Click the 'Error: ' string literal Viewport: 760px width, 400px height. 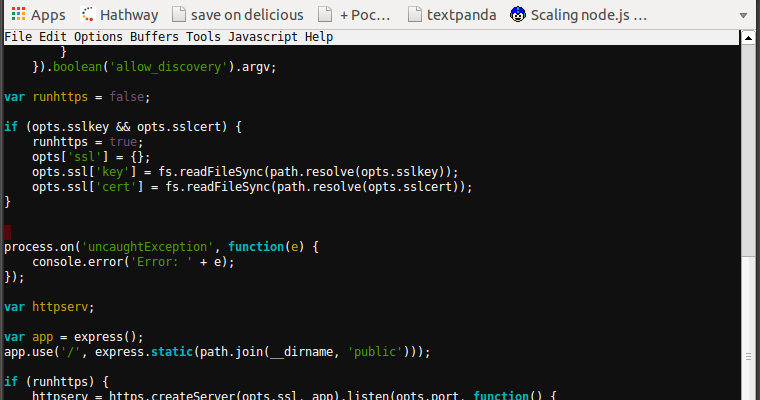pyautogui.click(x=161, y=262)
